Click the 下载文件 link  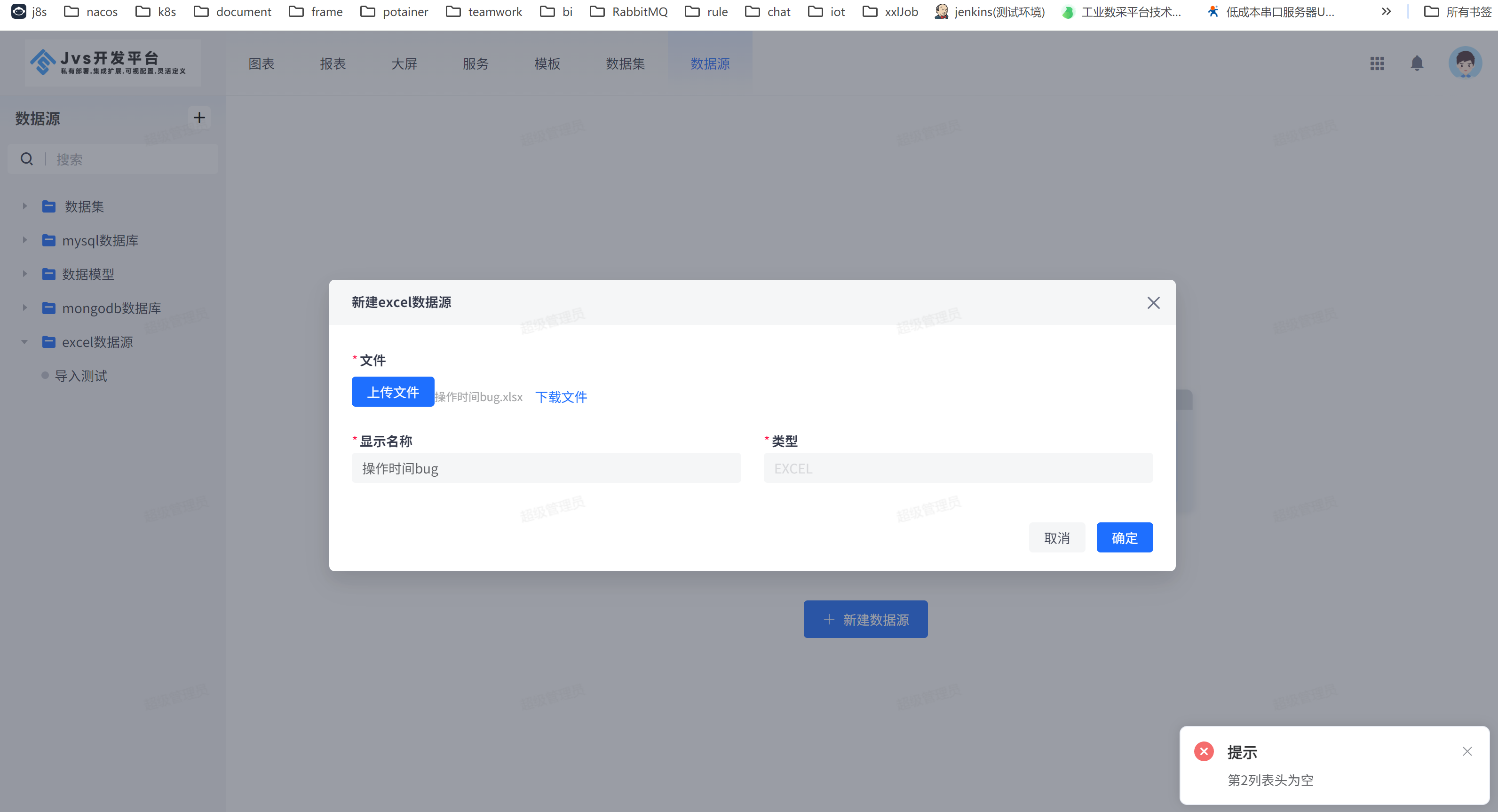coord(561,397)
